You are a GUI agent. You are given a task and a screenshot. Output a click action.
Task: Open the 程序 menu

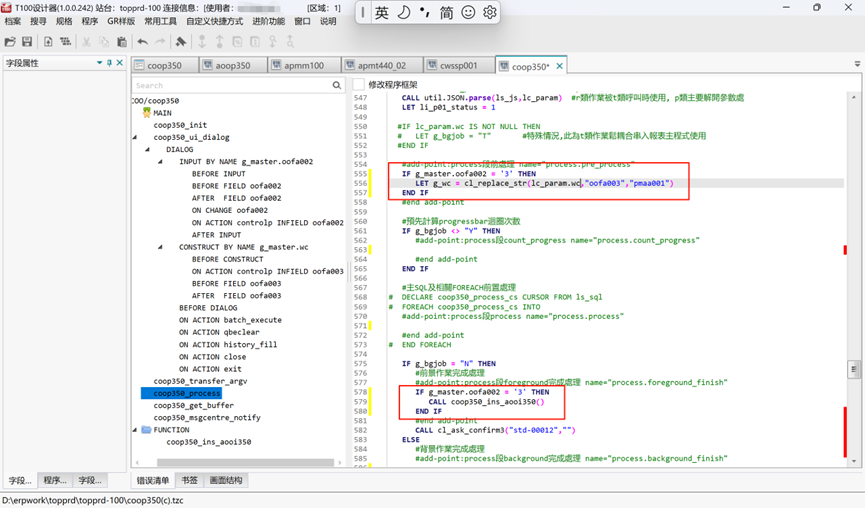click(89, 22)
